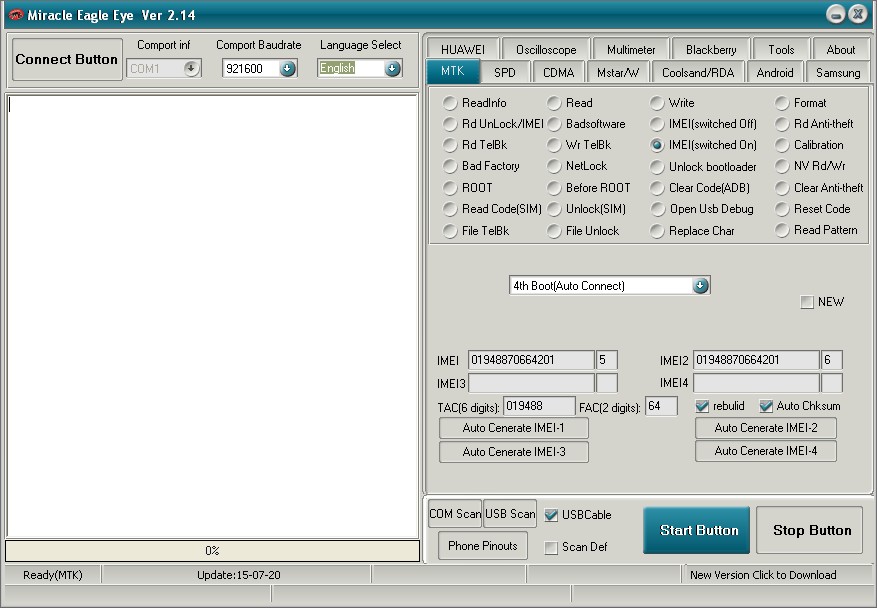Choose IMEI(switched Off) option
Image resolution: width=877 pixels, height=608 pixels.
coord(704,124)
